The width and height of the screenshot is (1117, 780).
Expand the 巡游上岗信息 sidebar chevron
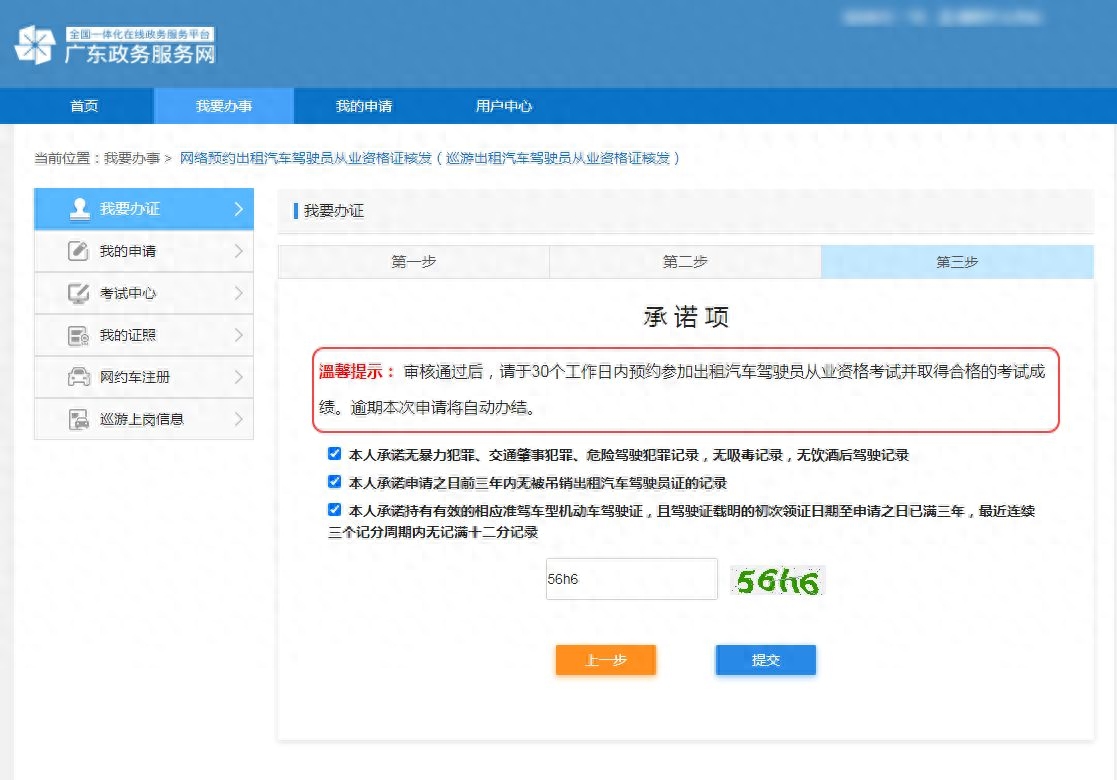tap(239, 419)
